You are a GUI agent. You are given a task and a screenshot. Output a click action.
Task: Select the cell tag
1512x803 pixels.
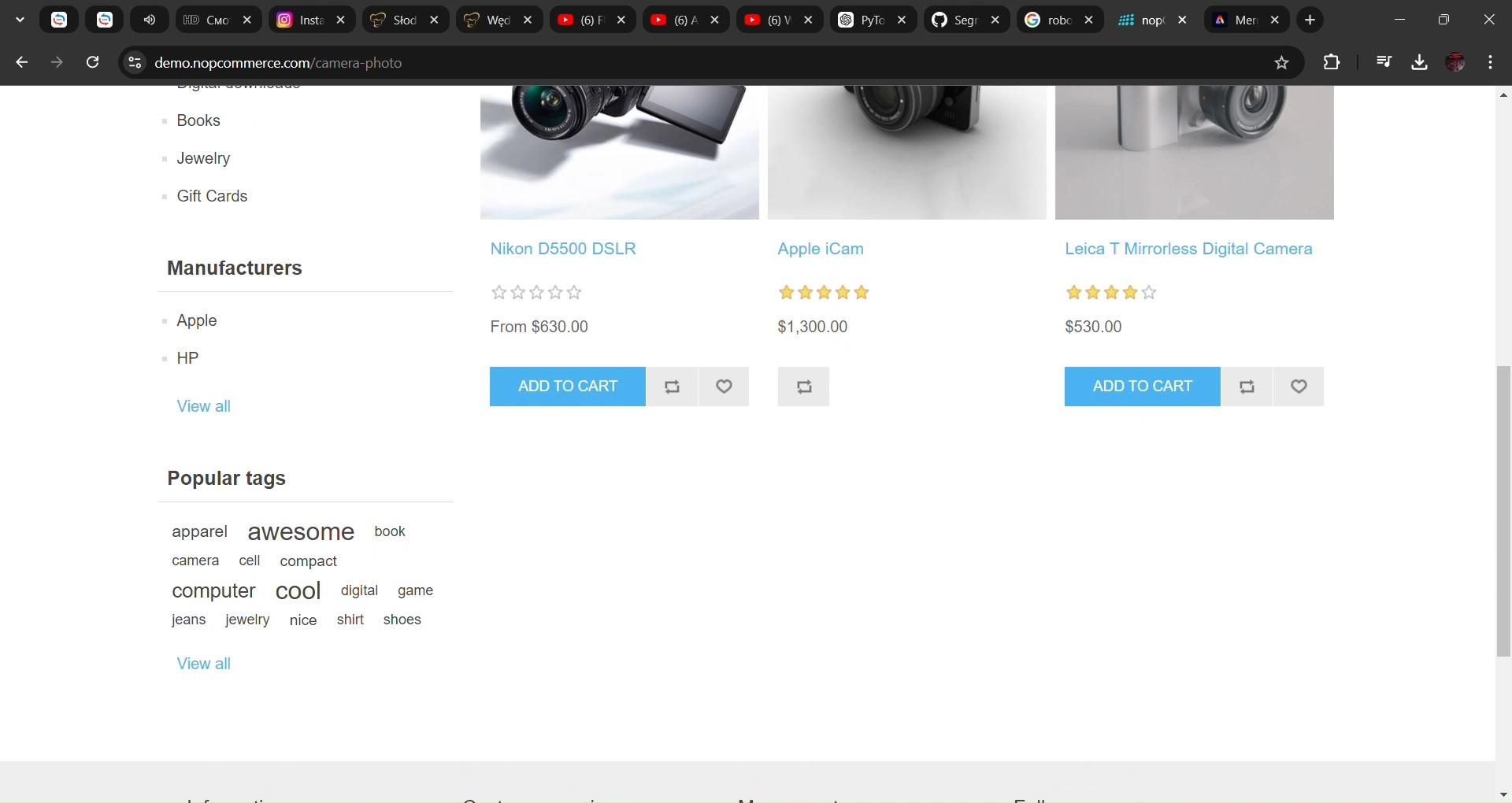[x=250, y=561]
